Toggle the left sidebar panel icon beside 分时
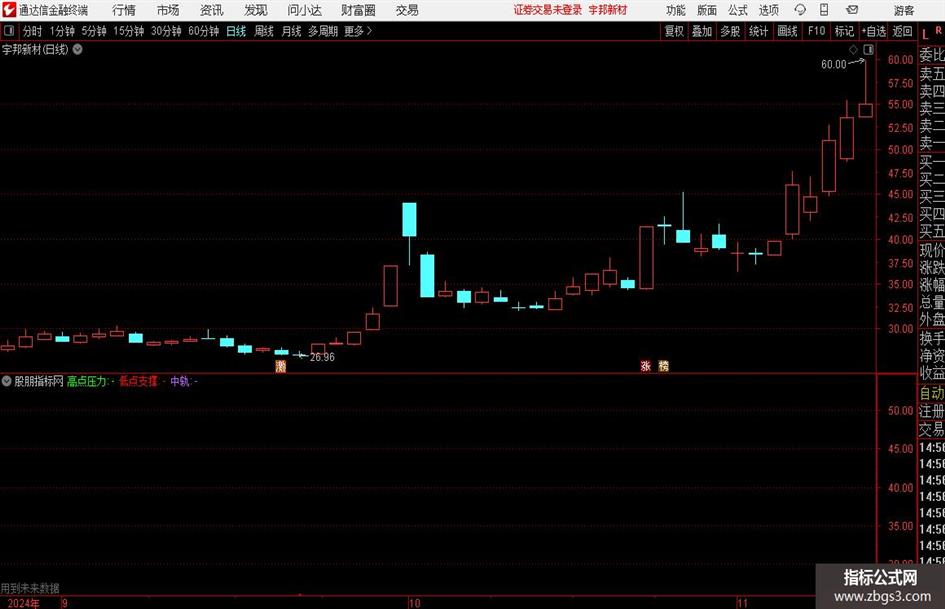 (x=9, y=31)
